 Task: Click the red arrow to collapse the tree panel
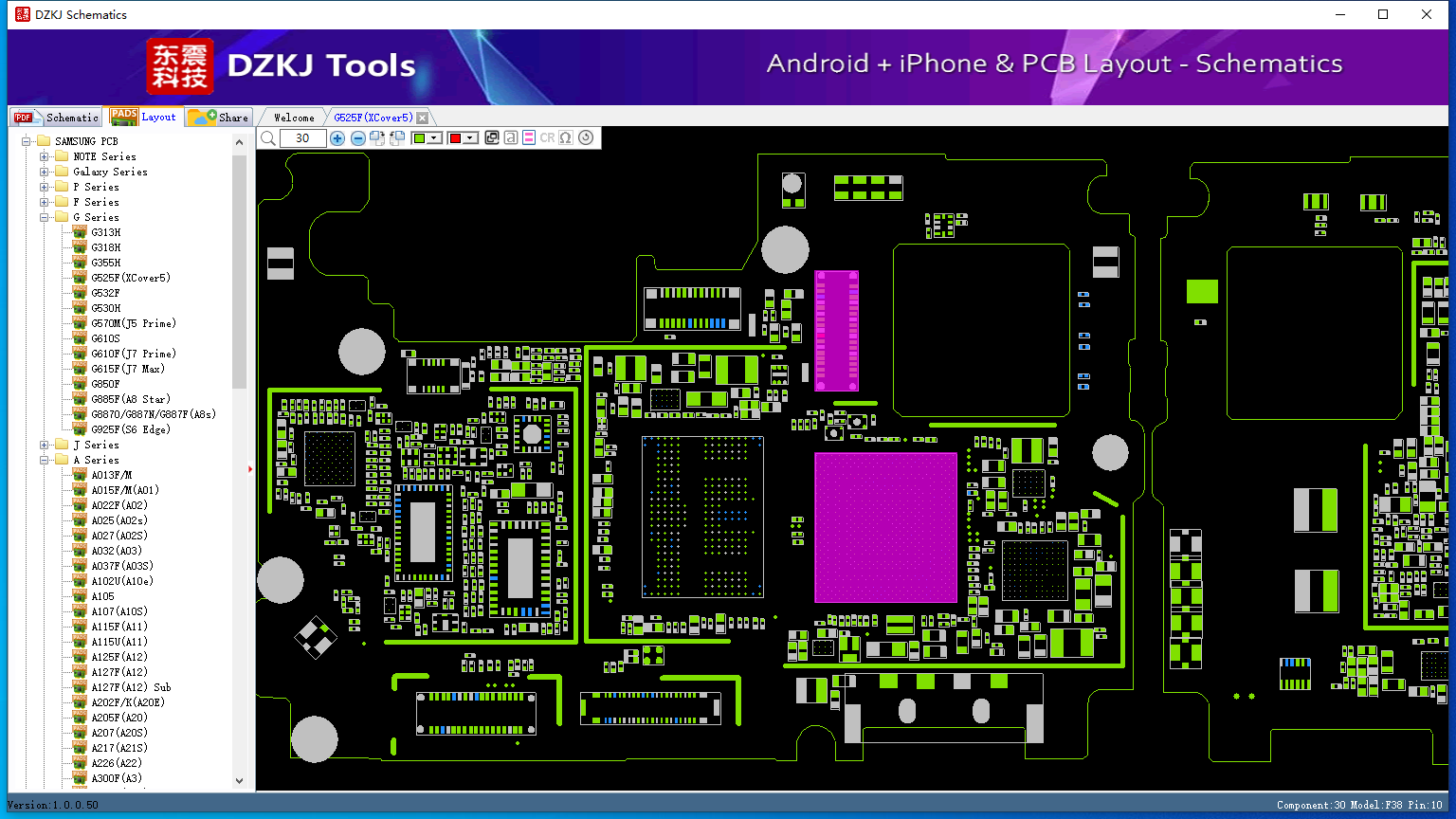pyautogui.click(x=250, y=468)
